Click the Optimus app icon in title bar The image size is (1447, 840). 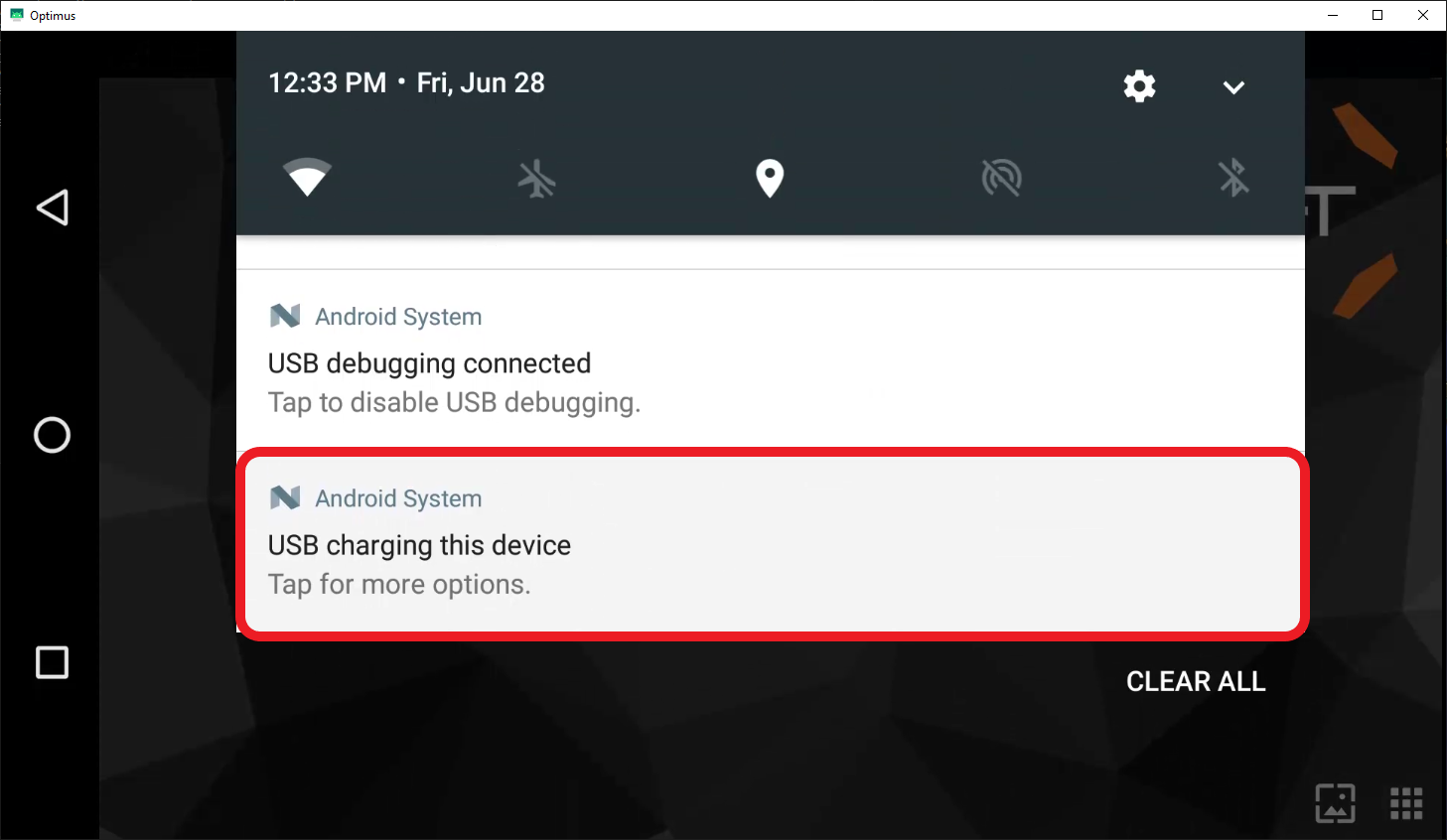[x=16, y=15]
